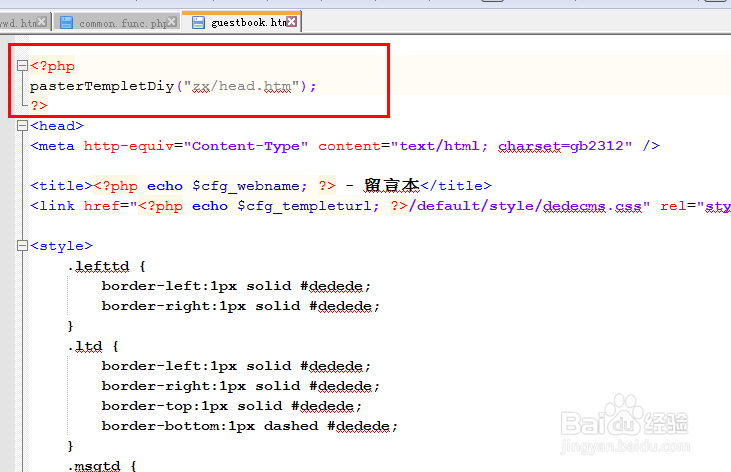Click the <link tag text

(x=52, y=206)
